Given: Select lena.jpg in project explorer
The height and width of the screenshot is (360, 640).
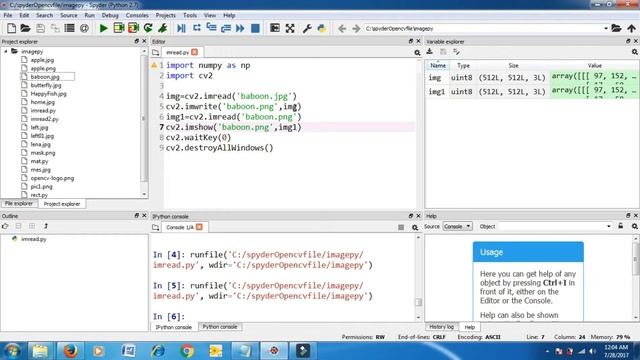Looking at the screenshot, I should [x=40, y=144].
